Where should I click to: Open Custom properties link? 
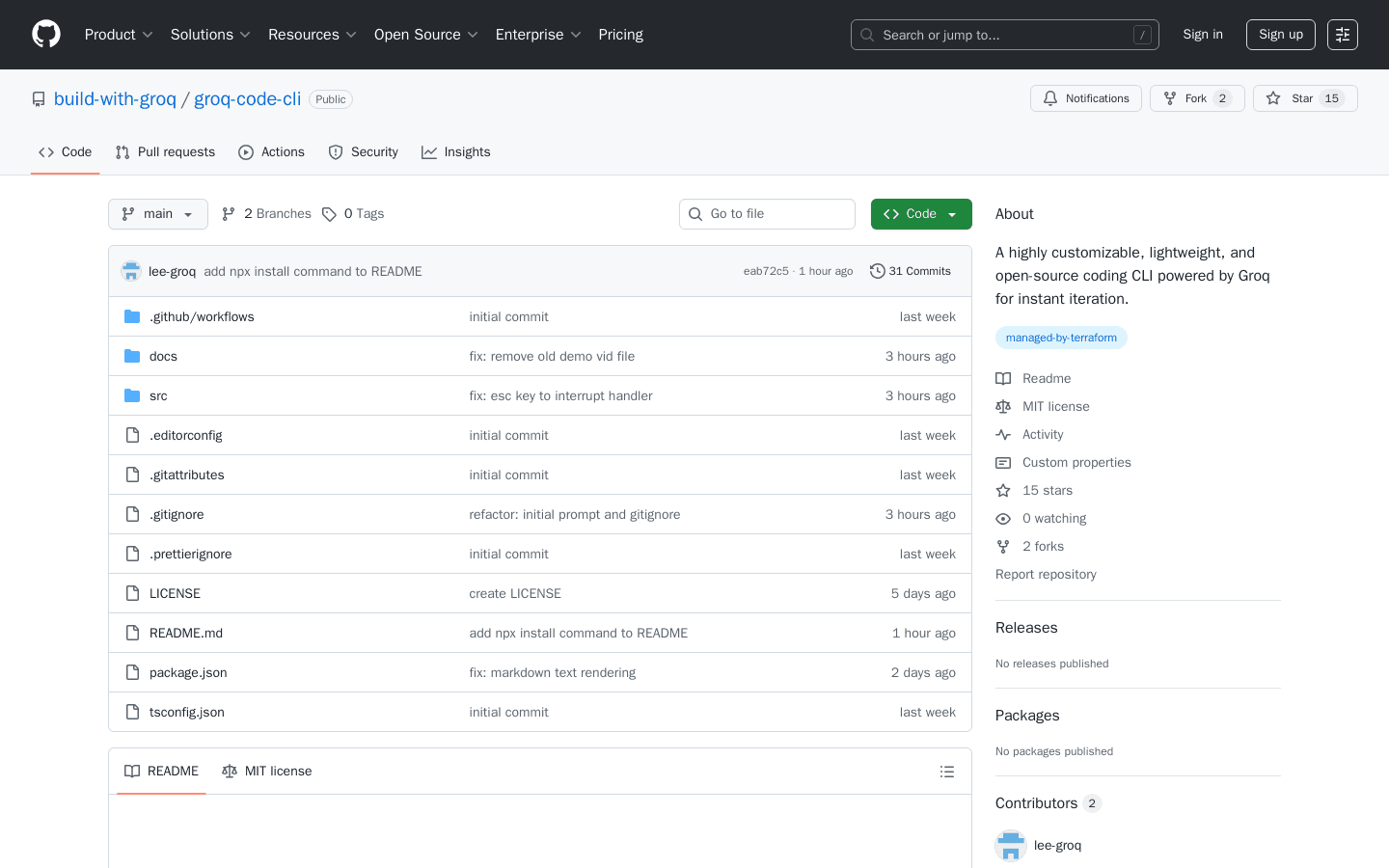pyautogui.click(x=1063, y=463)
